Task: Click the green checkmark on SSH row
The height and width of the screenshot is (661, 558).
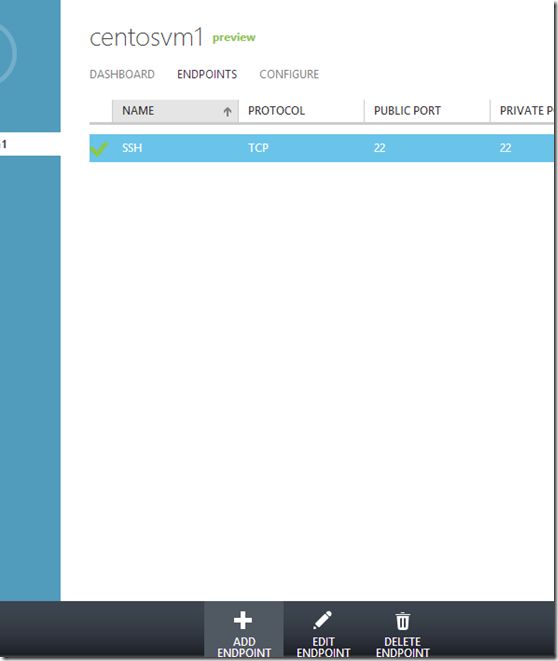Action: [x=99, y=148]
